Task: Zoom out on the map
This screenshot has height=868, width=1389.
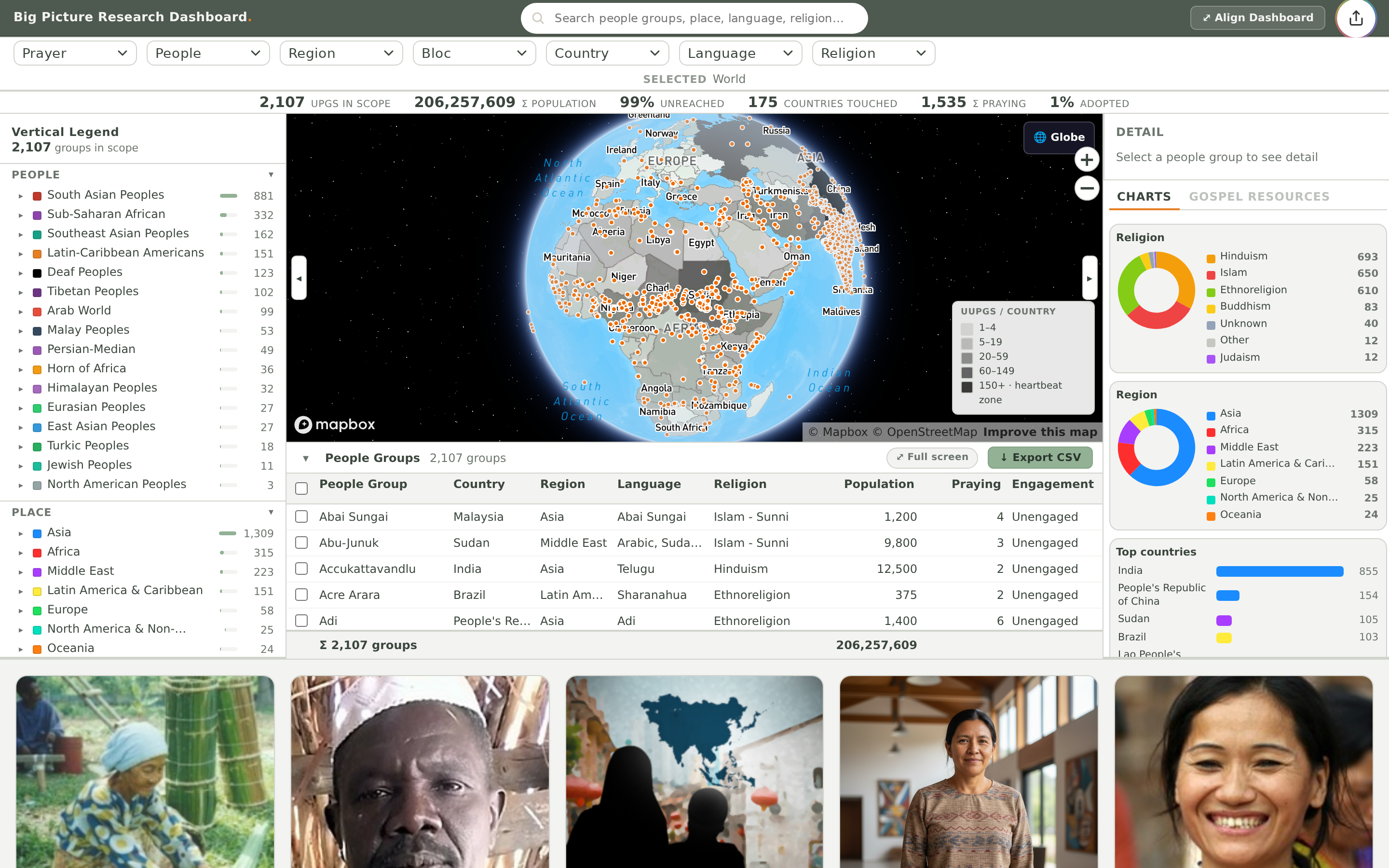Action: point(1087,188)
